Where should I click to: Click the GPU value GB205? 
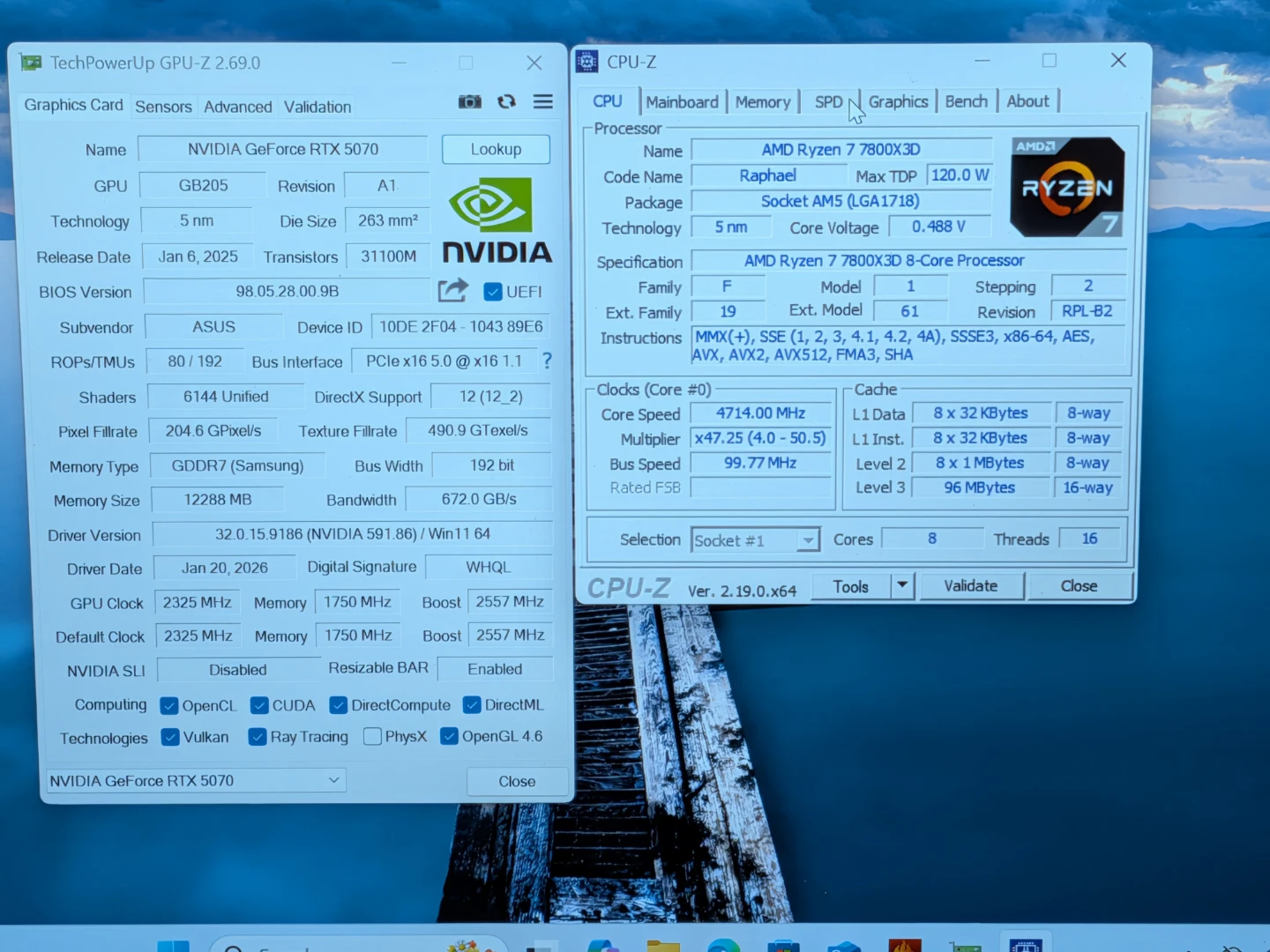203,185
